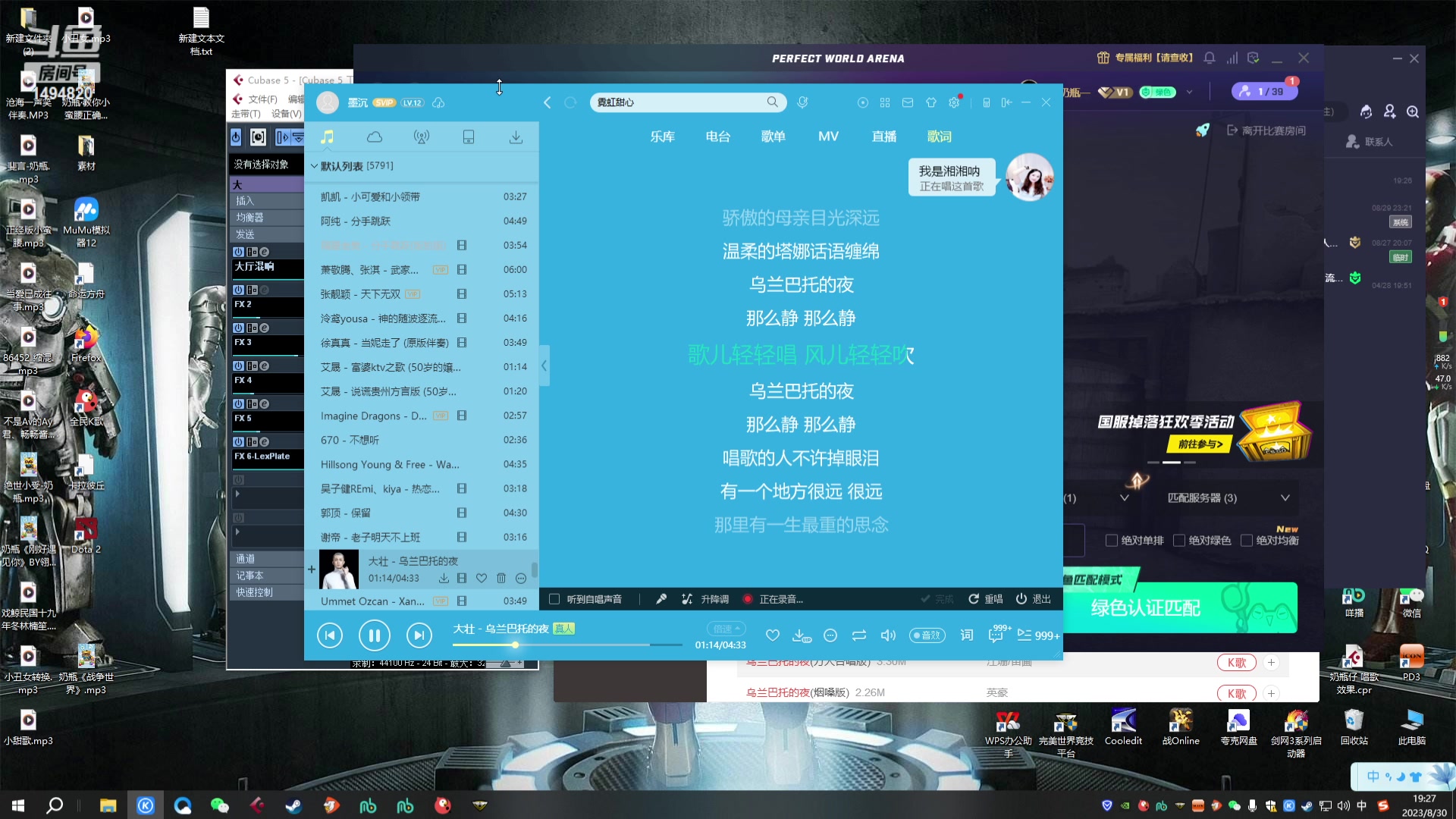Toggle 听到自唱声音 checkbox
Screen dimensions: 1456x819
pos(554,599)
